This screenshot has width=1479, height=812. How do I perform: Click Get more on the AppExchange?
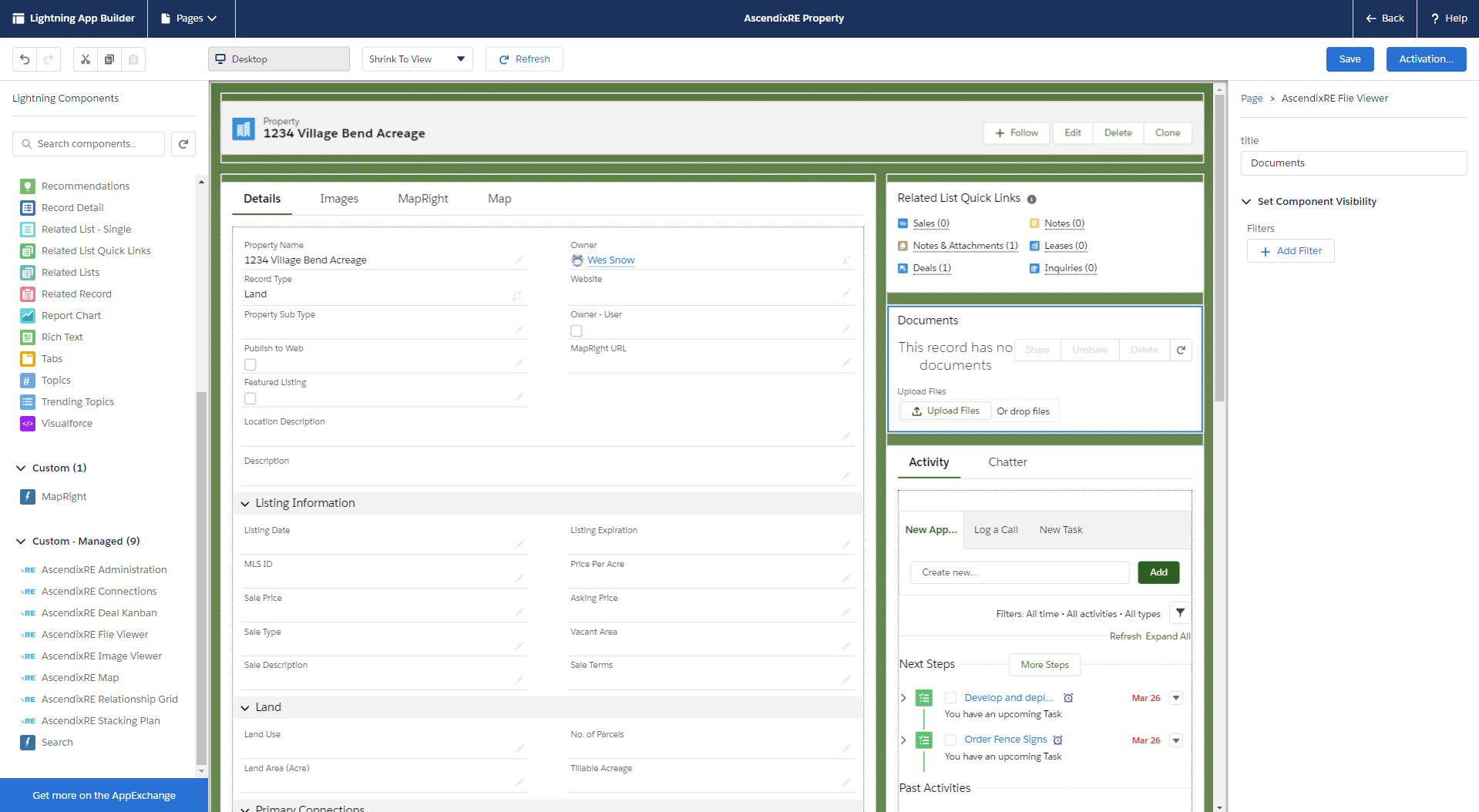point(104,796)
